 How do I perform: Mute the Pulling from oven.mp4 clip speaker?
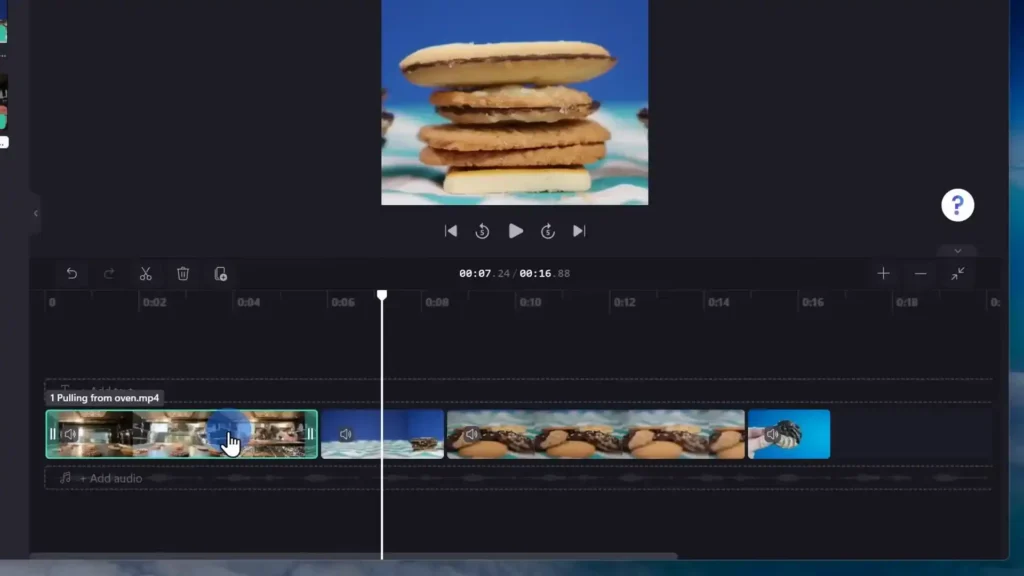[68, 433]
